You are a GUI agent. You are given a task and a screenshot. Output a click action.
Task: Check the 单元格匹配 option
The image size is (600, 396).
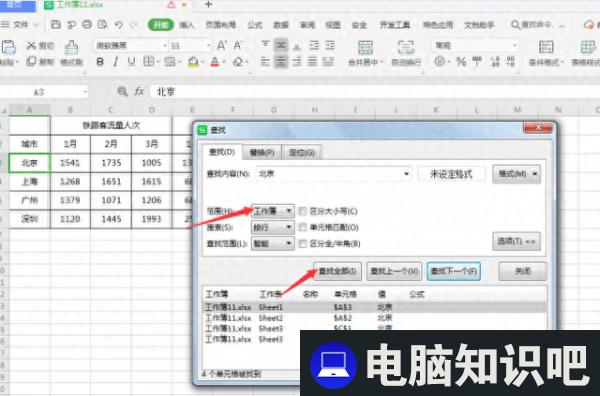coord(303,227)
